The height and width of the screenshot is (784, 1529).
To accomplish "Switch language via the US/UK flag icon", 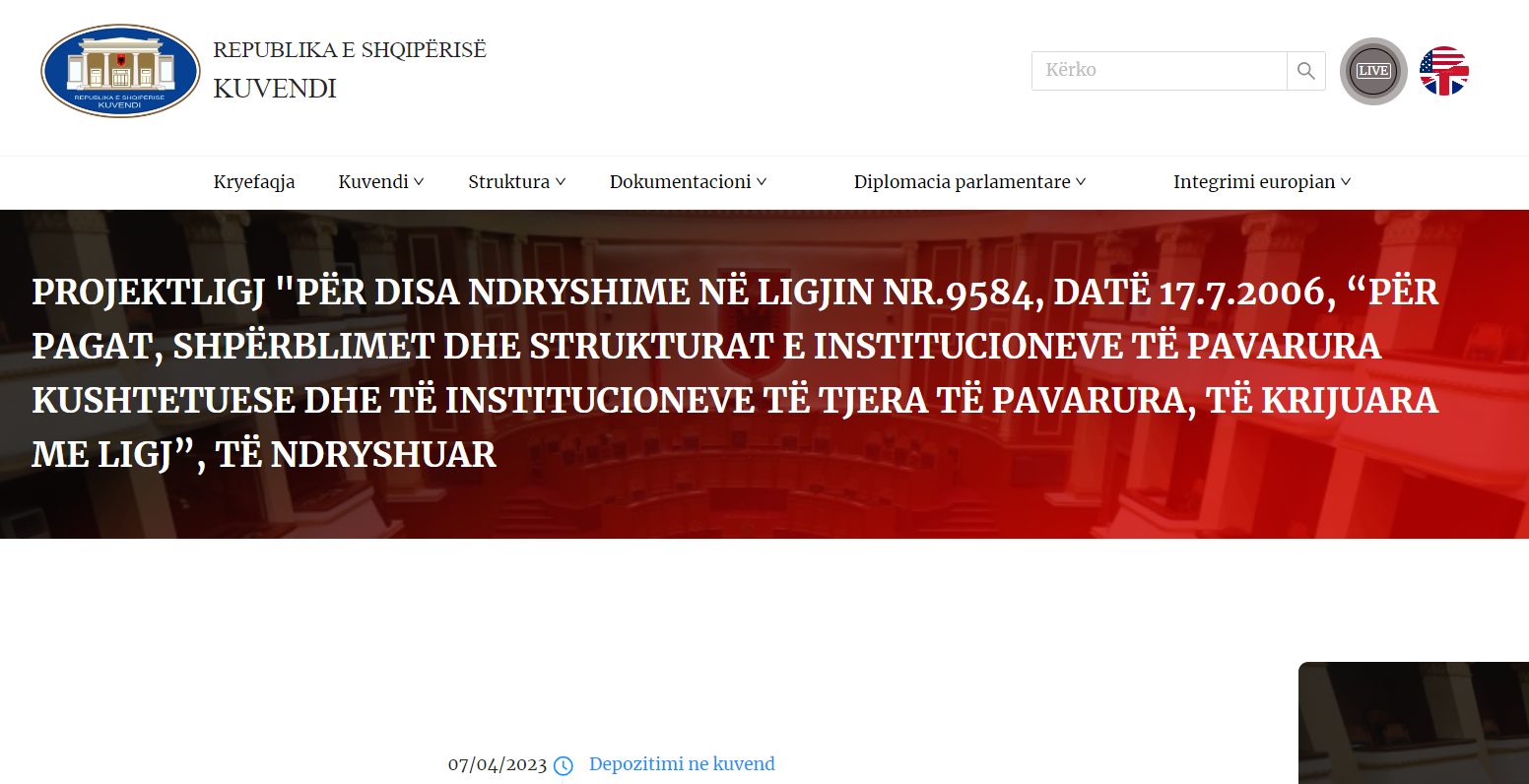I will (x=1444, y=71).
